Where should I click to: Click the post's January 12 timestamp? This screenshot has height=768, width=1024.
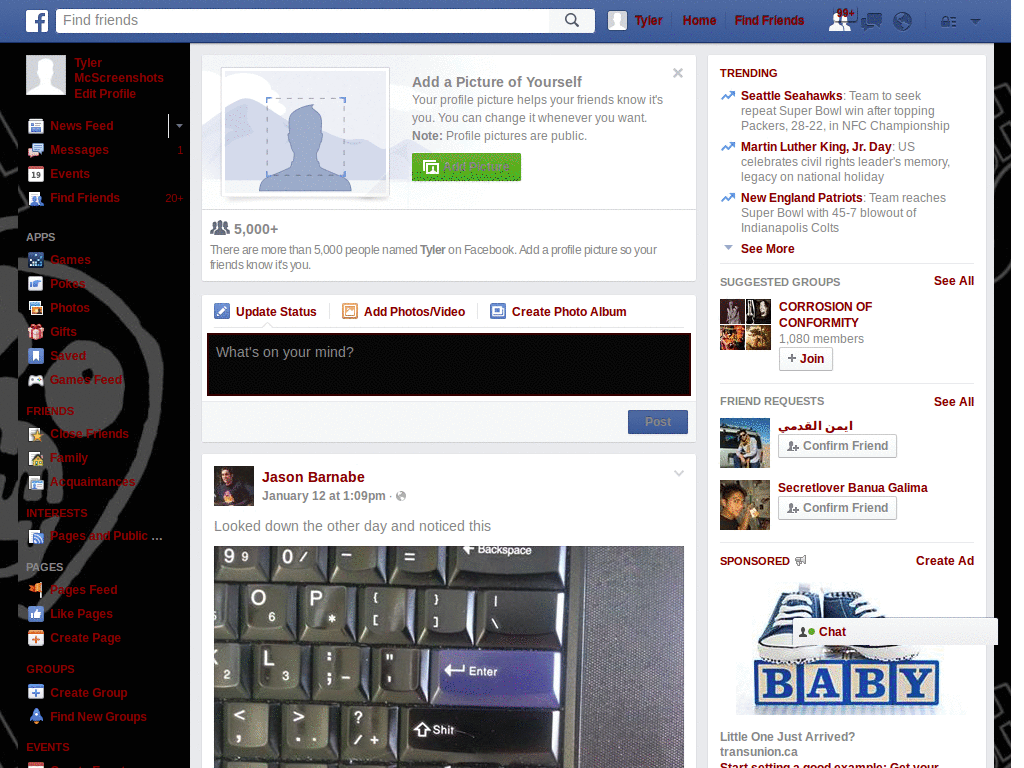pyautogui.click(x=323, y=496)
